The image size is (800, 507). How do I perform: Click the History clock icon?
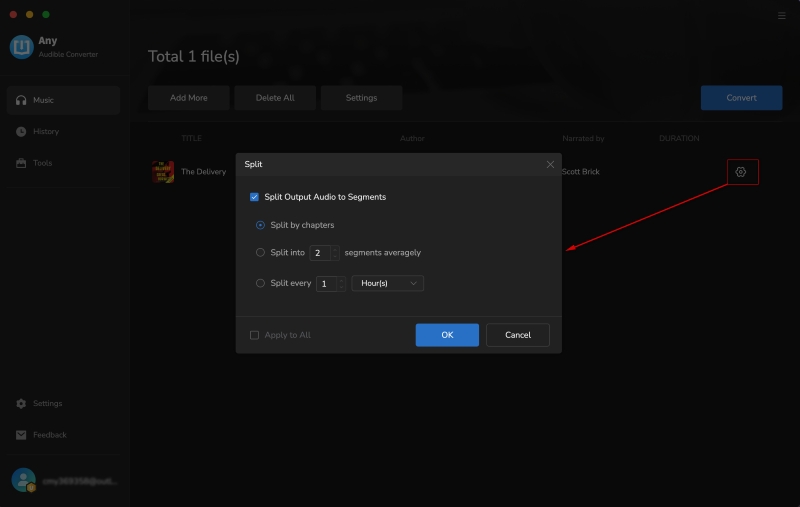[21, 132]
